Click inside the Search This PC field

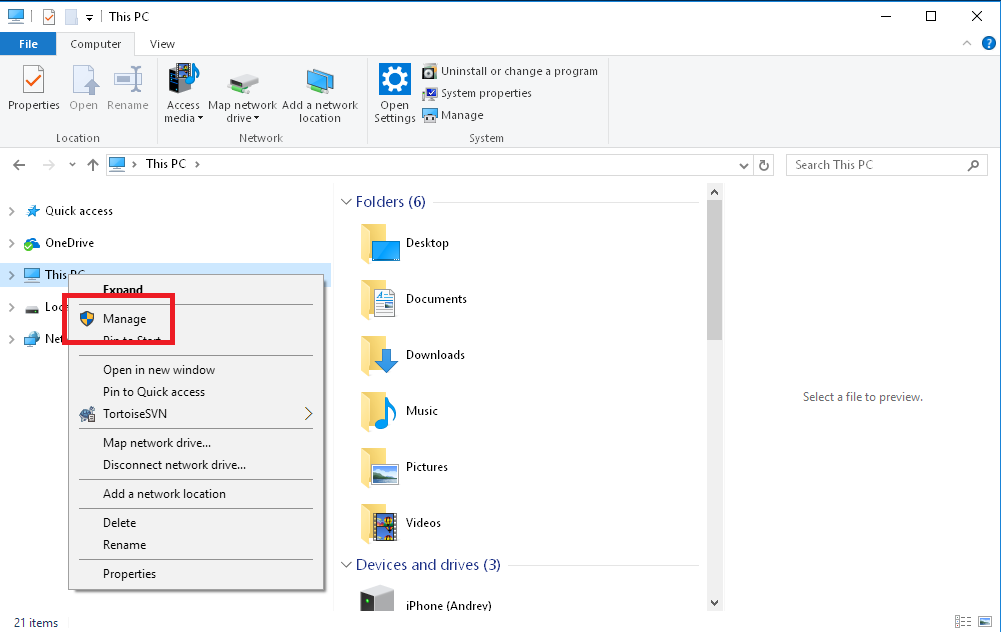(880, 164)
